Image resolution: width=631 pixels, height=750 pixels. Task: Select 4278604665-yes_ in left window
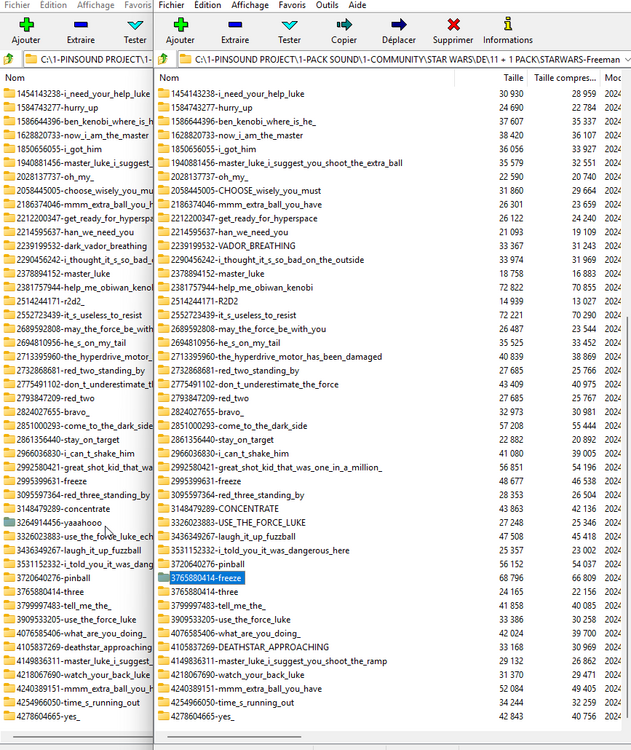(48, 716)
